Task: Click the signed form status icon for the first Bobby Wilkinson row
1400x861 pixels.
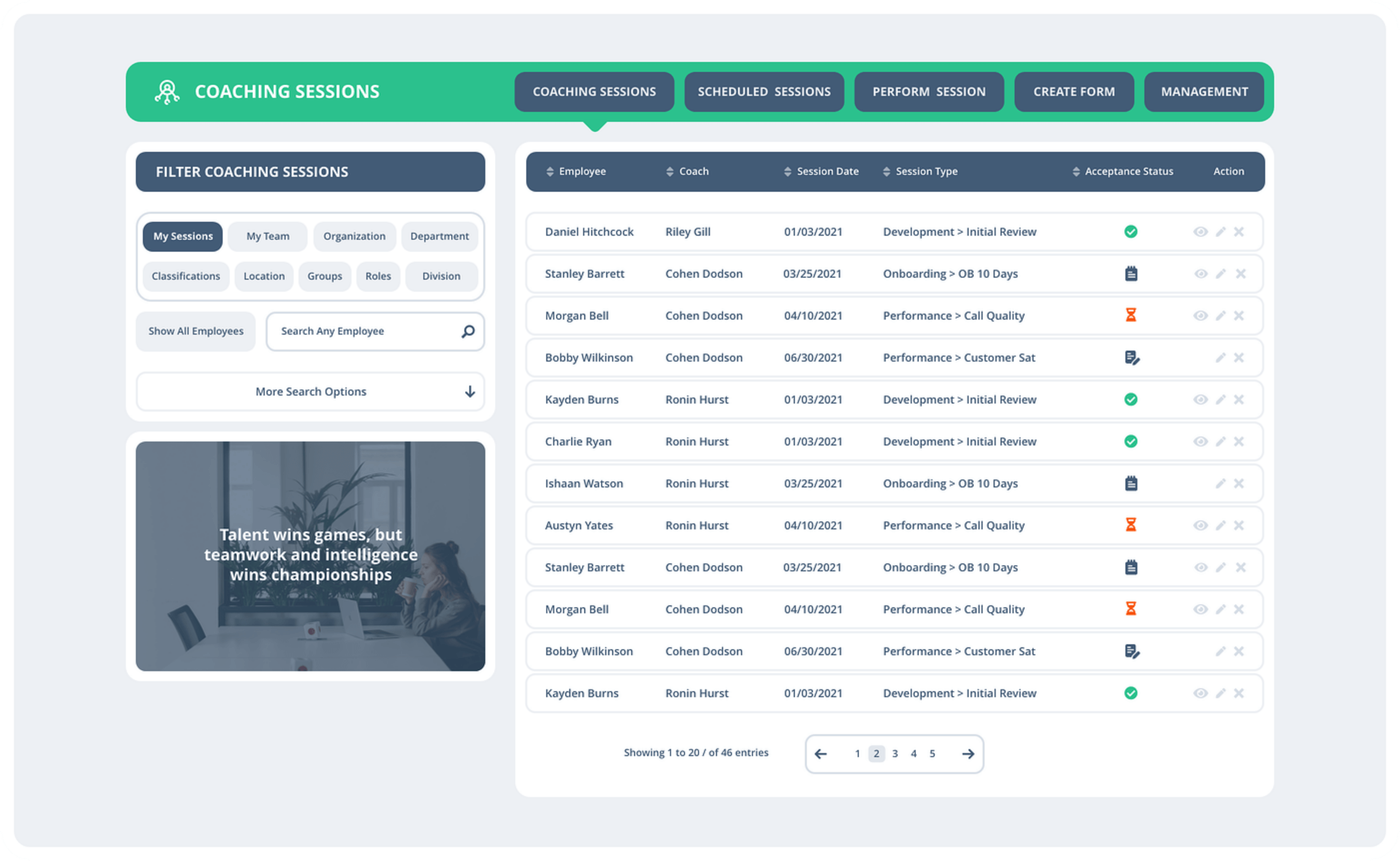Action: pos(1131,358)
